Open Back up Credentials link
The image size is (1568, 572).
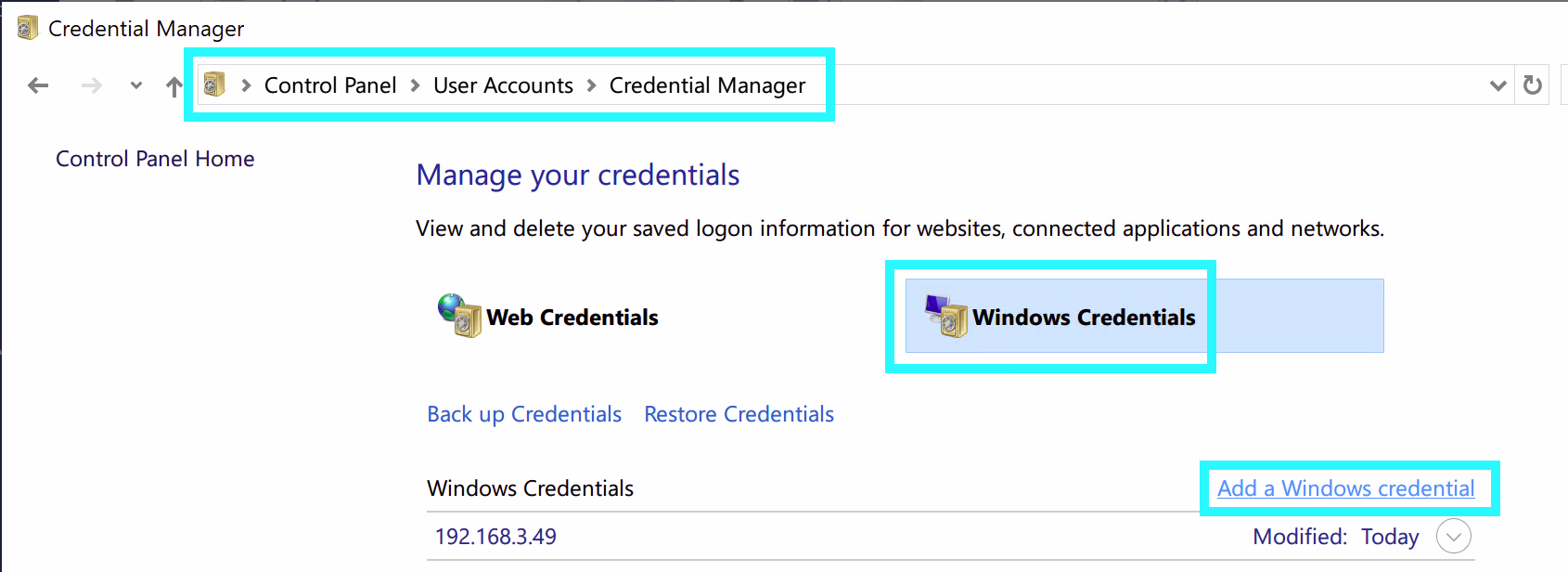[524, 414]
